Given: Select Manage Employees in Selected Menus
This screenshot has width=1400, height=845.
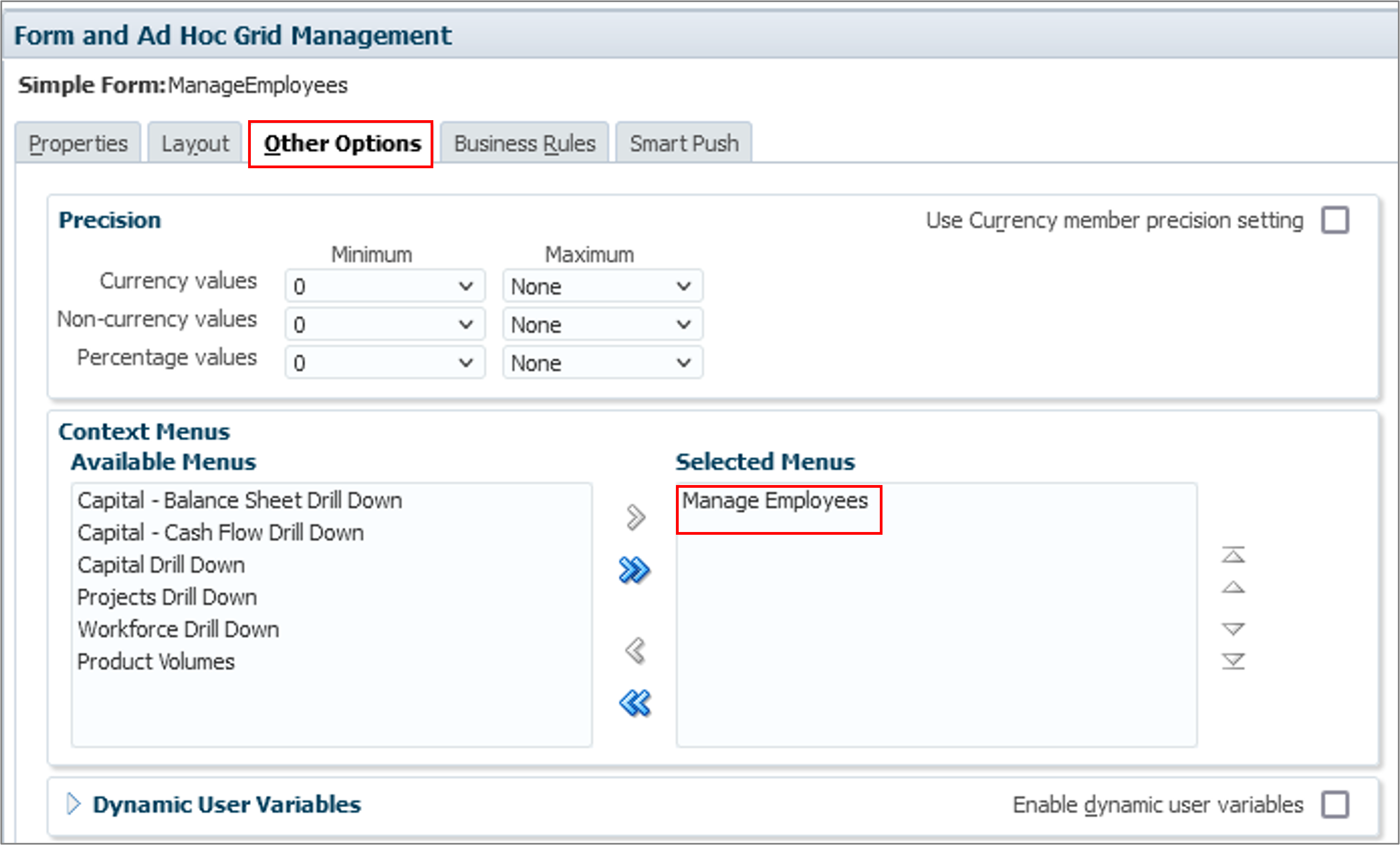Looking at the screenshot, I should 774,501.
